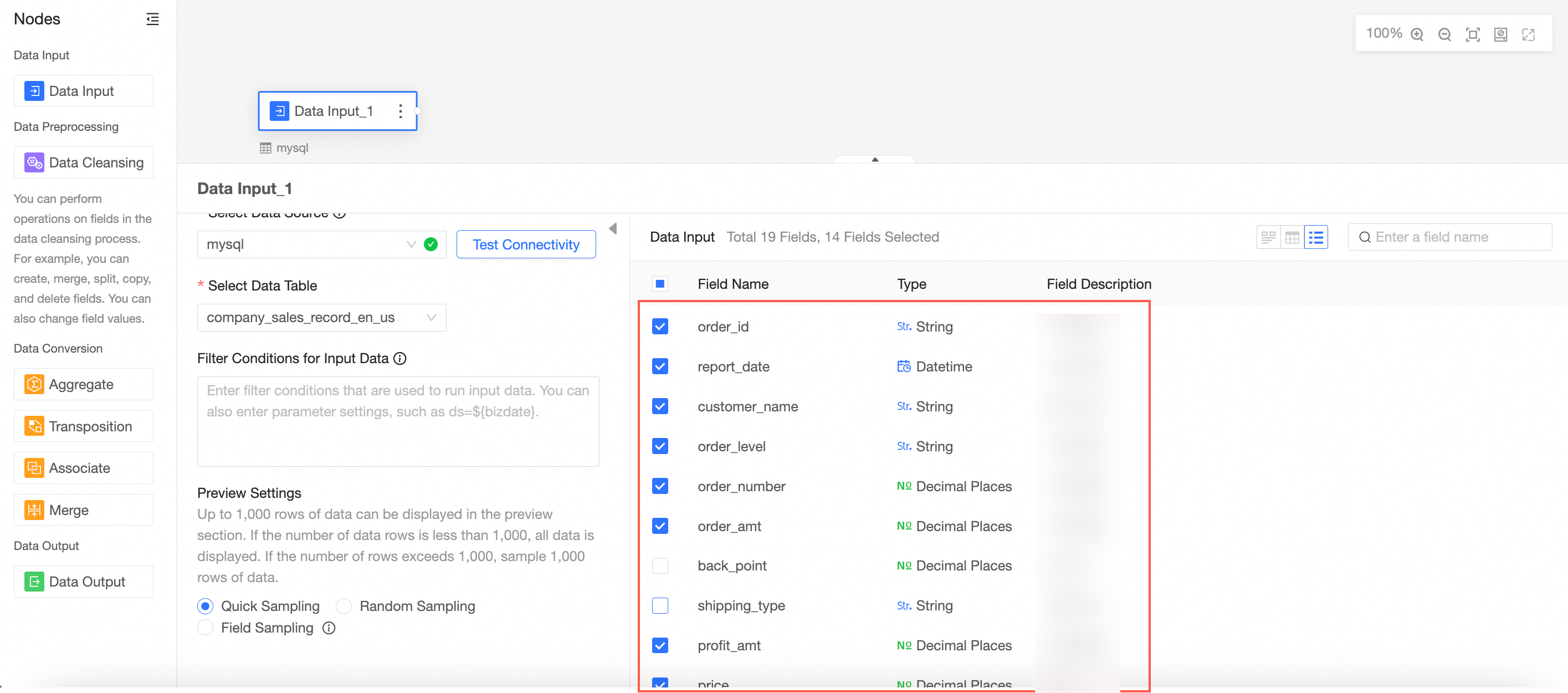Uncheck the order_id field checkbox
1568x693 pixels.
[x=660, y=327]
